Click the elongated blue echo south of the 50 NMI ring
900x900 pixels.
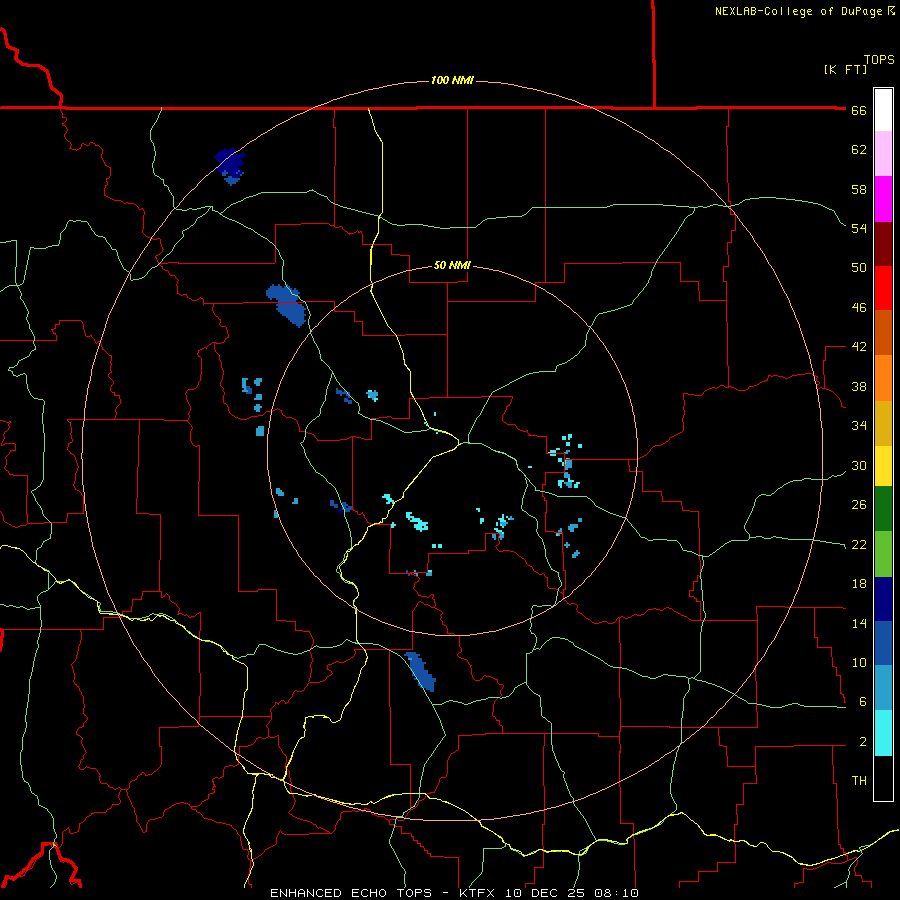[421, 672]
